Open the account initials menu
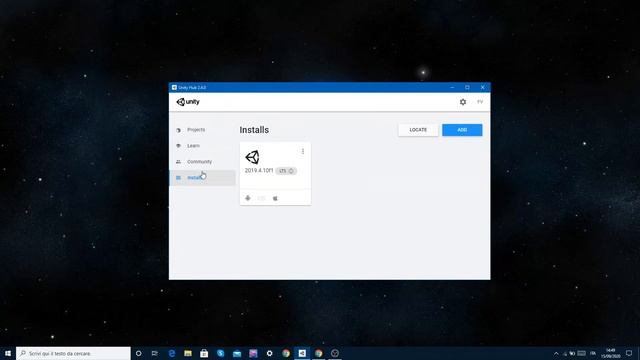640x360 pixels. point(480,102)
